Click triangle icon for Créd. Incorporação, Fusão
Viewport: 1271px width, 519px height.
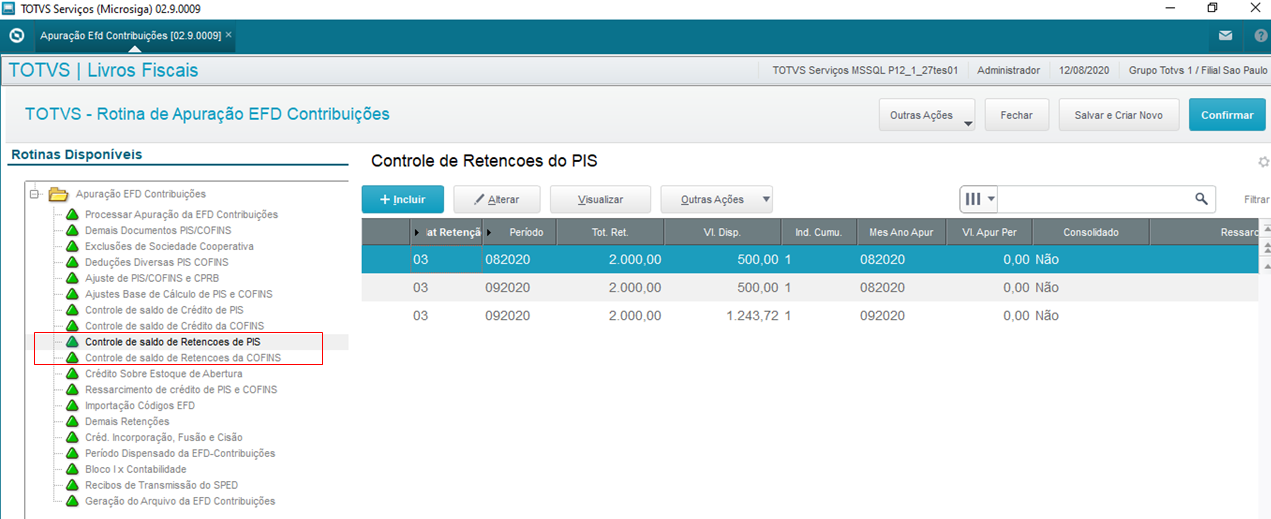(x=72, y=438)
